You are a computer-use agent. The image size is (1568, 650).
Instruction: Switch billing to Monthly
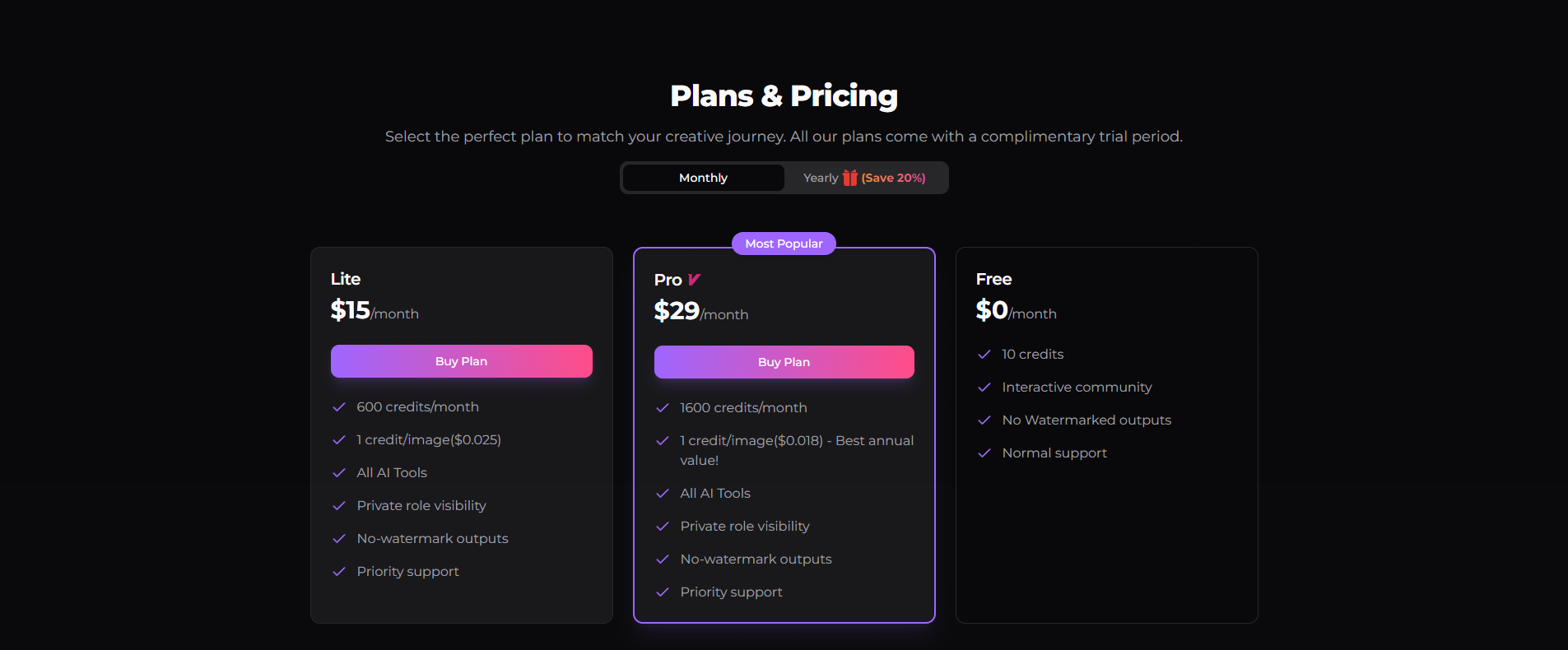[703, 178]
